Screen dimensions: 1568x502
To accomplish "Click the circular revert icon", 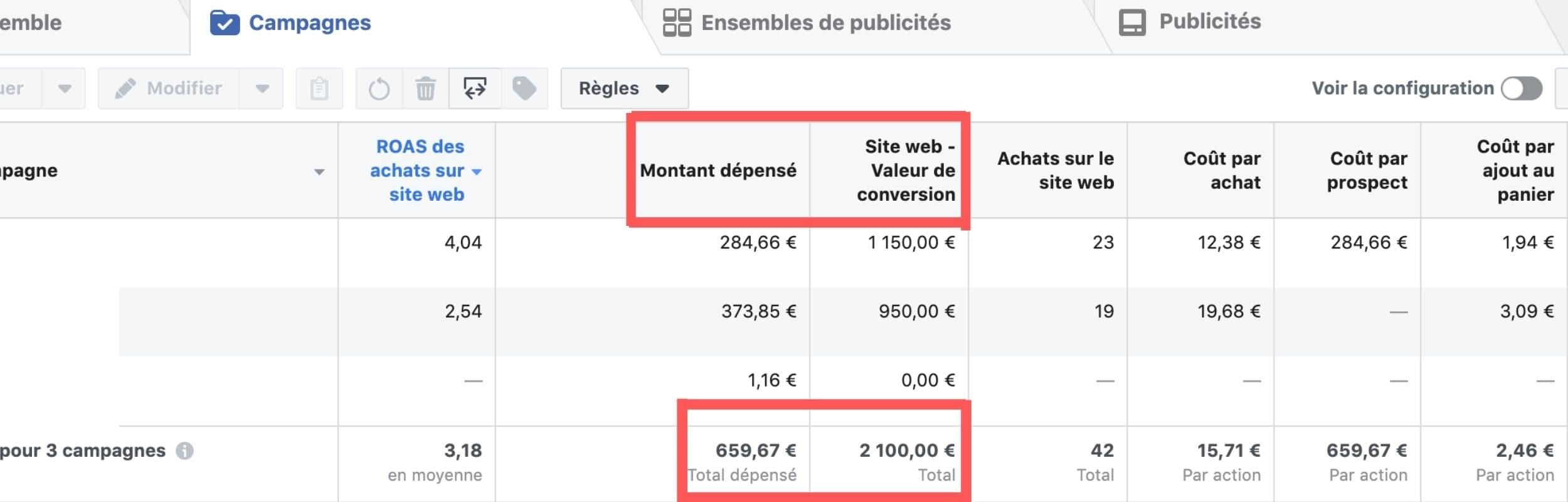I will pyautogui.click(x=379, y=88).
